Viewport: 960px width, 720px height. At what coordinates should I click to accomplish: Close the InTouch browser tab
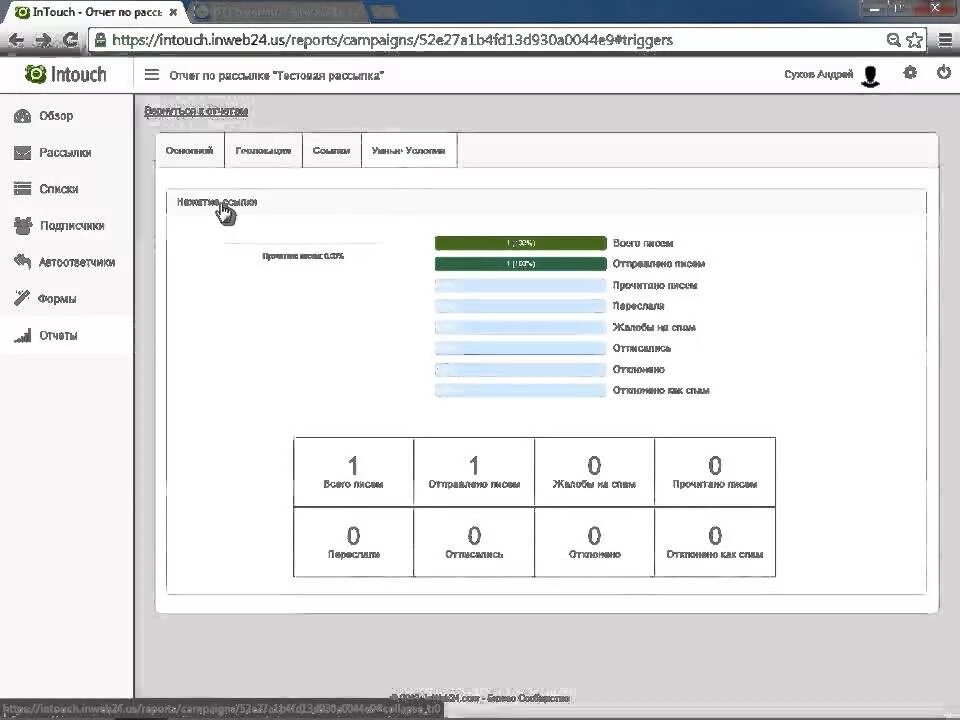point(173,12)
